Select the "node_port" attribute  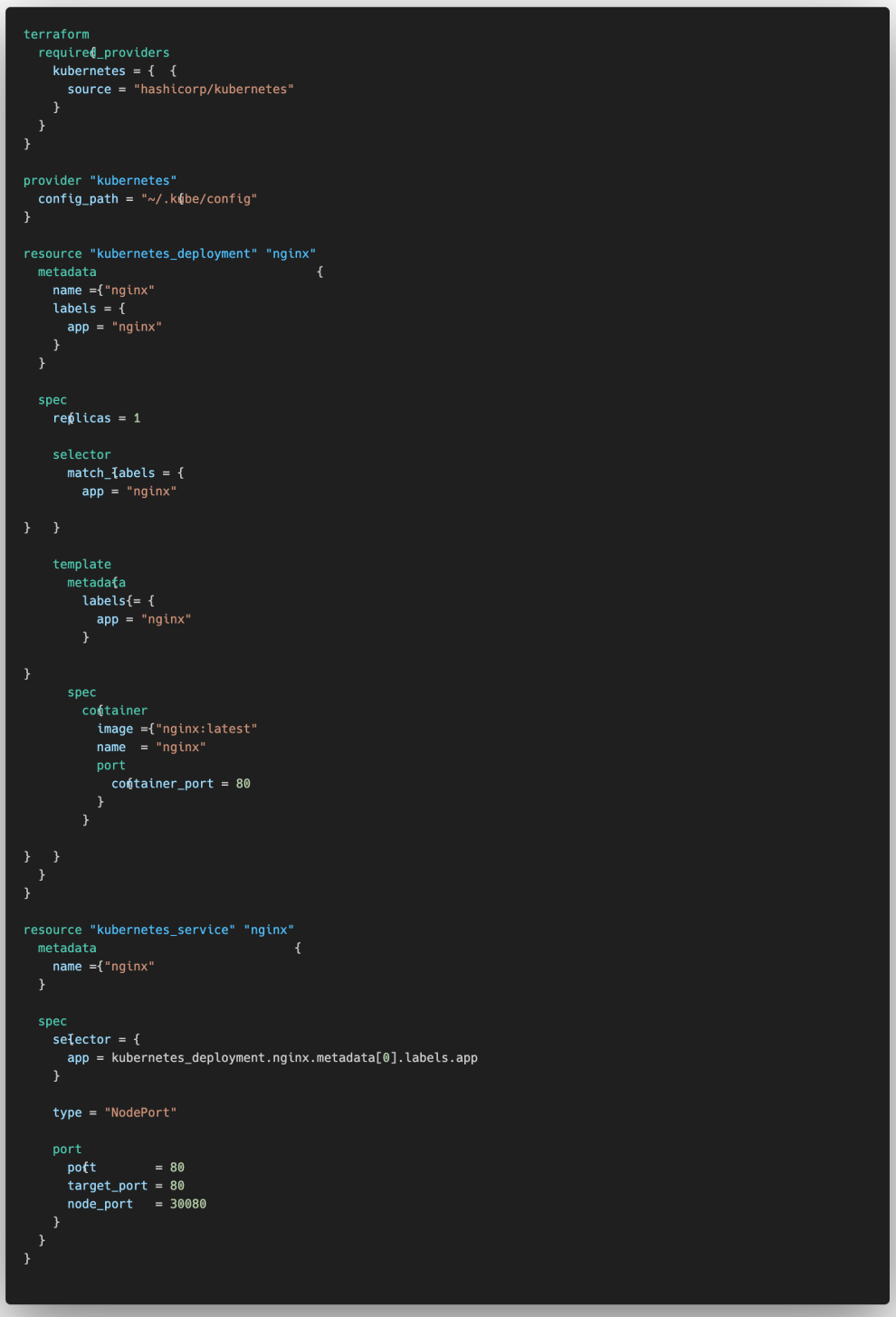(x=100, y=1204)
